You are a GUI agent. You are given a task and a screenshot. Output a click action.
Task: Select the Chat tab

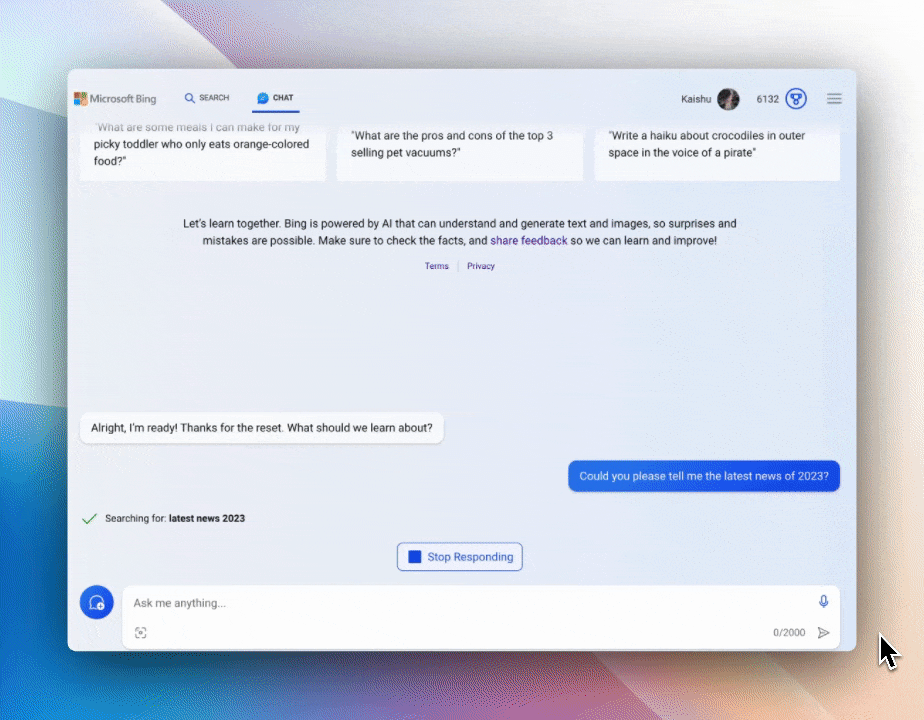pyautogui.click(x=276, y=98)
